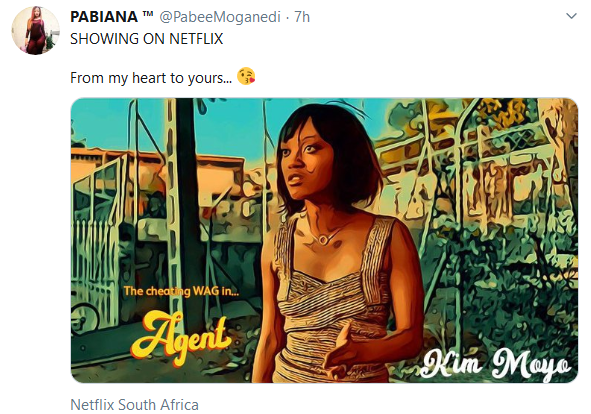Visit the @PabeeMoganedi handle profile
The height and width of the screenshot is (414, 591).
[220, 17]
